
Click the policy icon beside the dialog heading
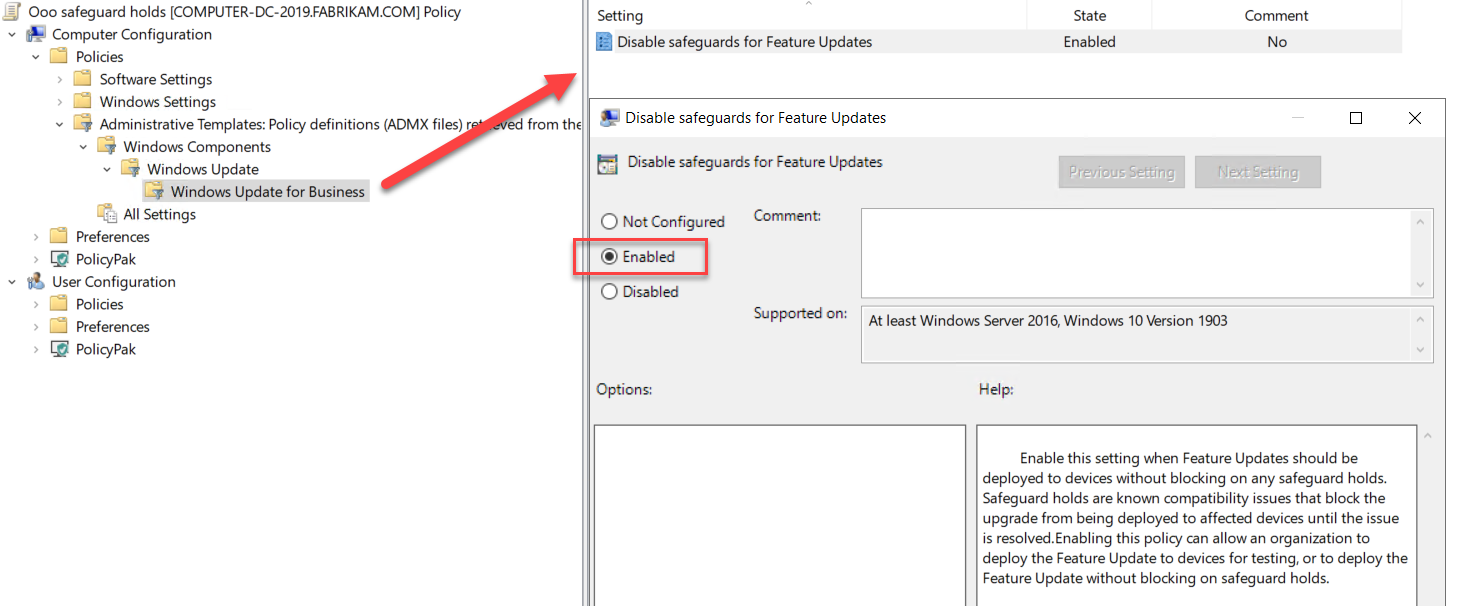[607, 164]
